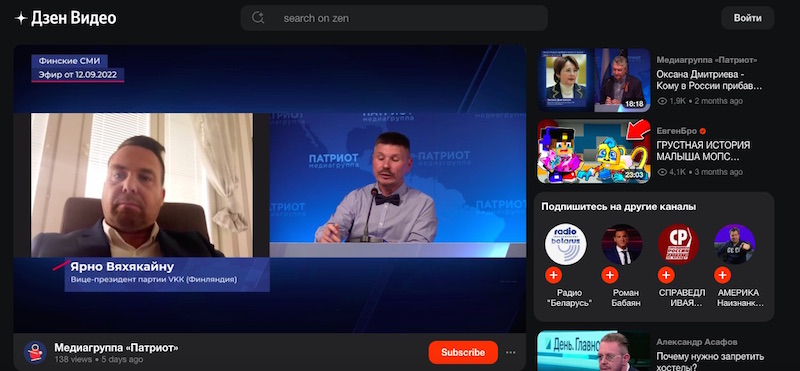Subscribe plus button for АМЕРИКА Наизнанку
800x371 pixels.
pos(722,276)
